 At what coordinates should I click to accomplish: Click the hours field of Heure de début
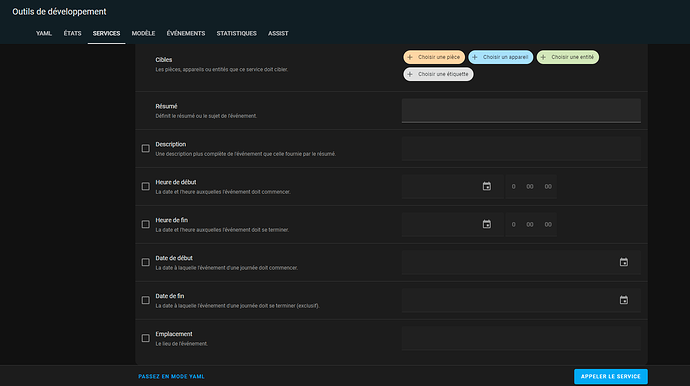pos(513,187)
